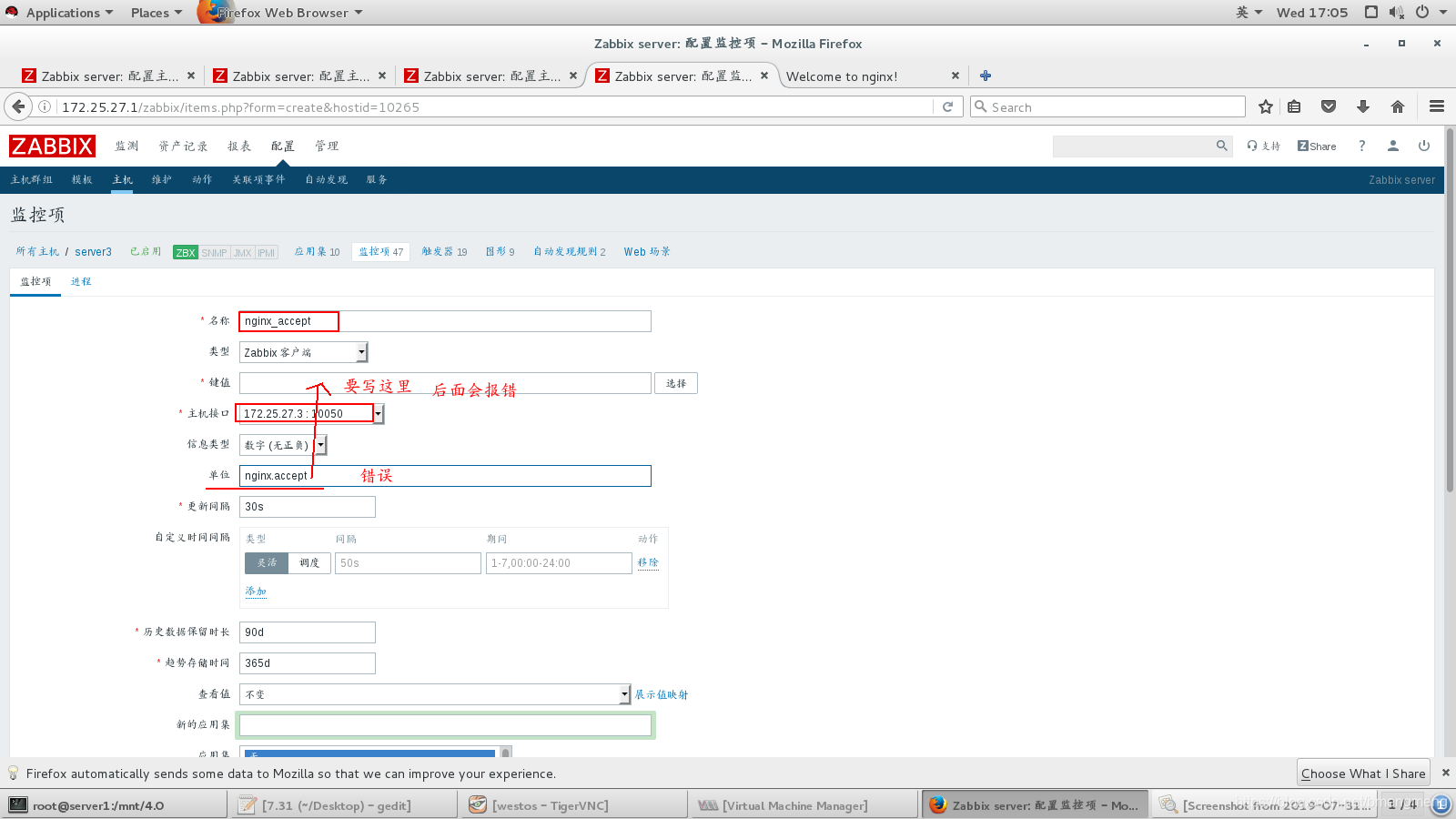Viewport: 1456px width, 819px height.
Task: Open the 自动发现规则 2 link
Action: pos(570,252)
